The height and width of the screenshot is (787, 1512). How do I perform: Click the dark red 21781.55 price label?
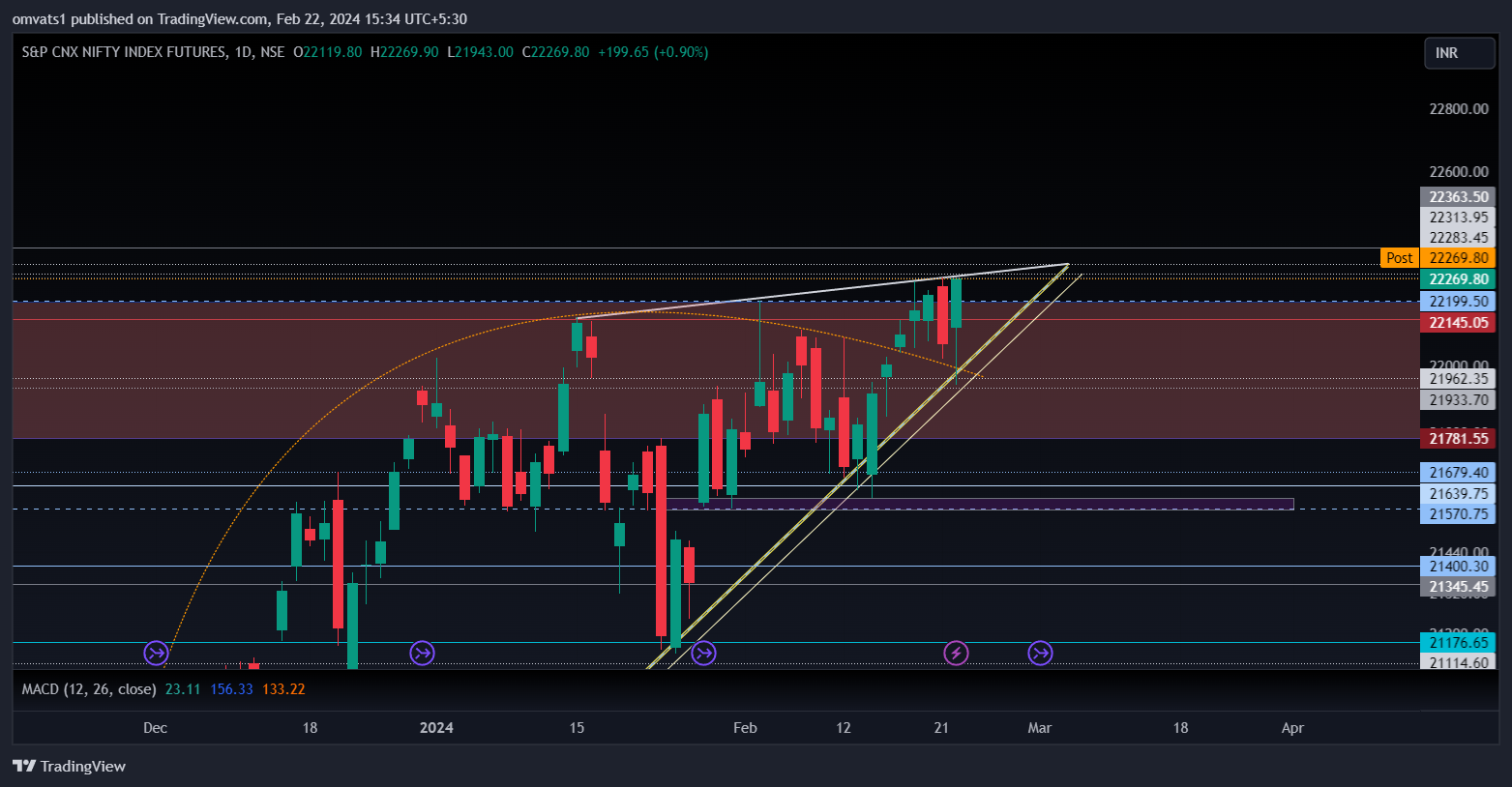(x=1458, y=439)
